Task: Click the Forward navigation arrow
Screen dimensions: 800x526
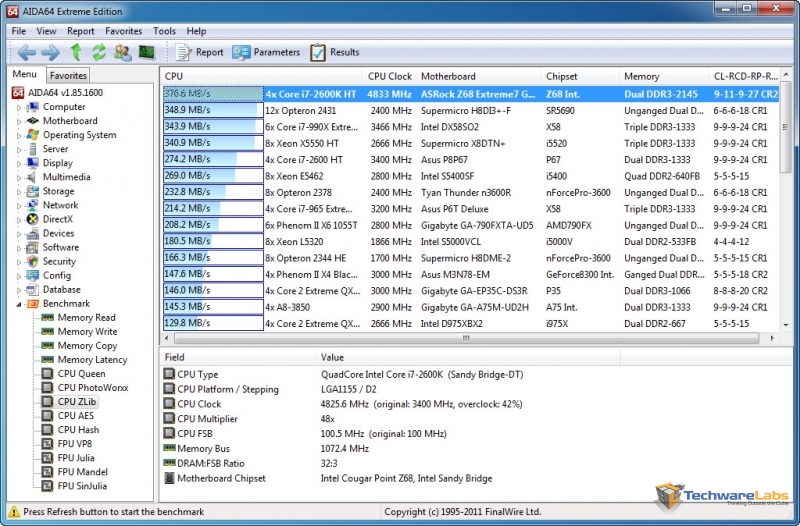Action: click(50, 52)
